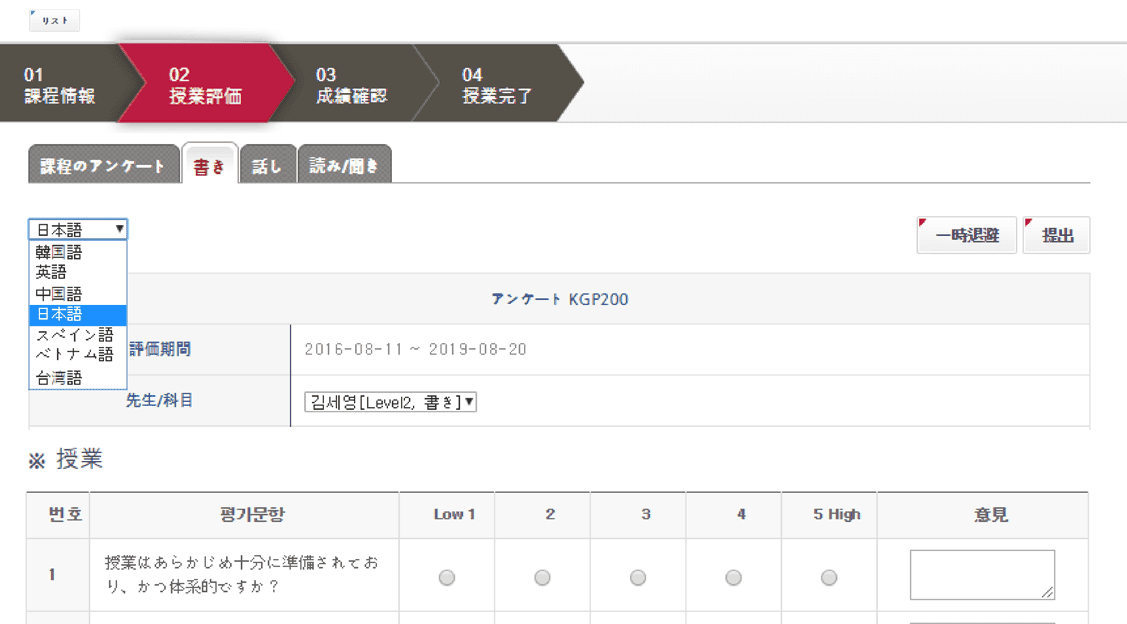The width and height of the screenshot is (1127, 624).
Task: Select rating Low 1 for question 1
Action: pyautogui.click(x=447, y=577)
